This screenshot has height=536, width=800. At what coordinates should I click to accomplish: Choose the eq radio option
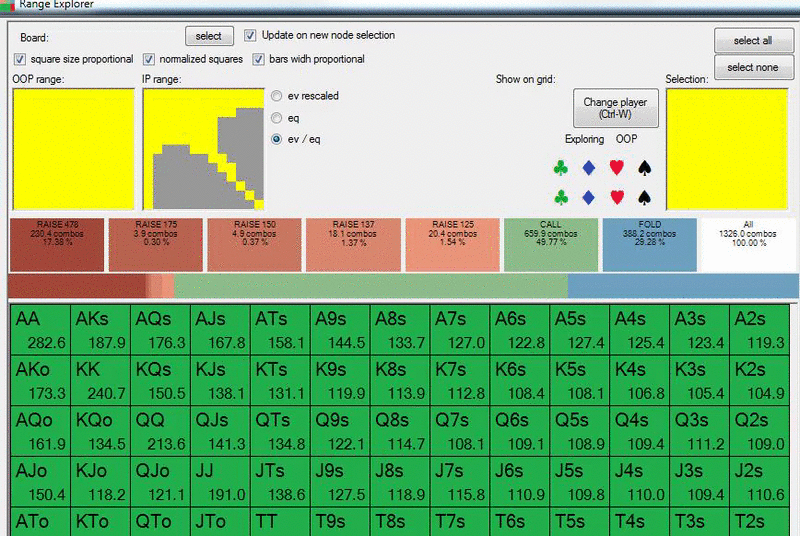[x=277, y=118]
